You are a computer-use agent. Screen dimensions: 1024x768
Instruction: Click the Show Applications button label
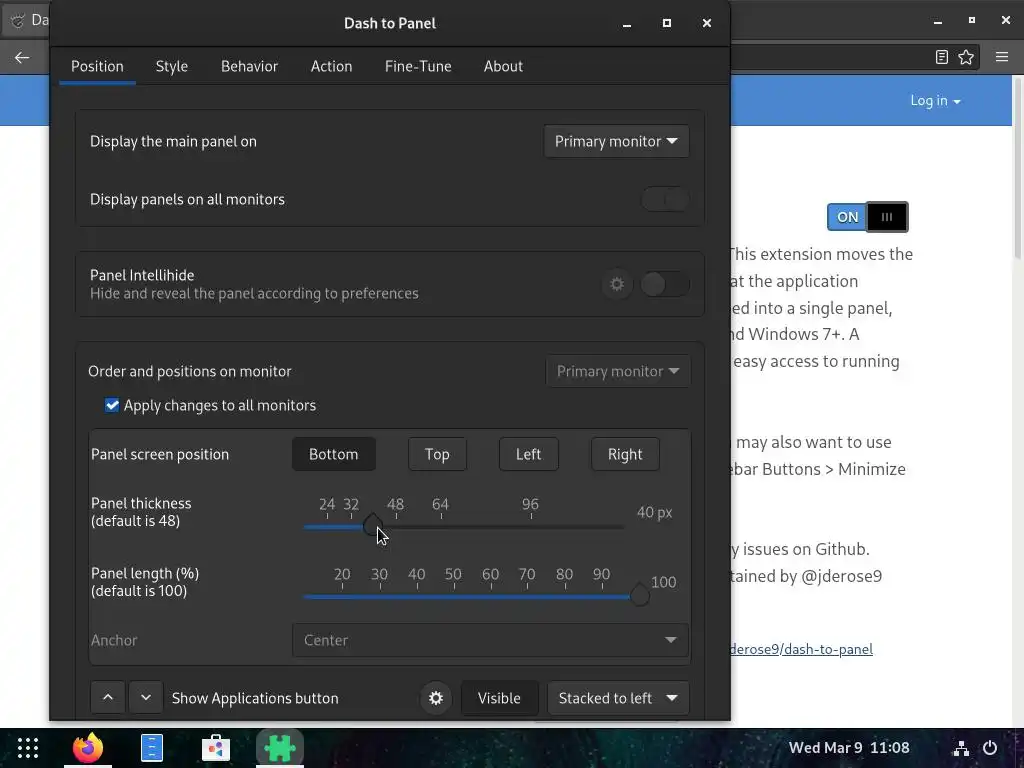255,698
